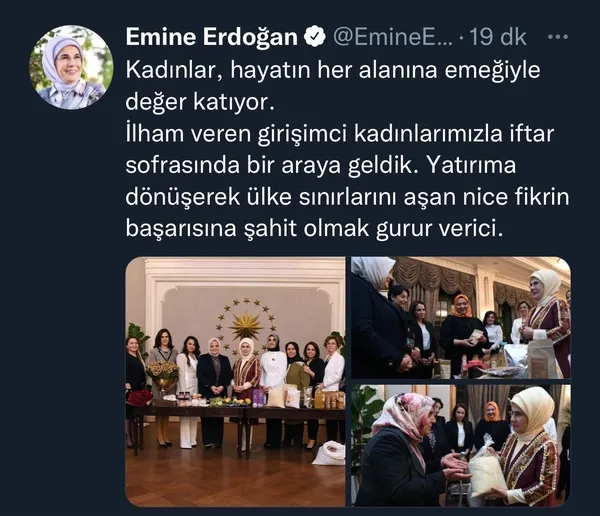Viewport: 600px width, 516px height.
Task: Open the top-right photo of women chatting
Action: [461, 318]
